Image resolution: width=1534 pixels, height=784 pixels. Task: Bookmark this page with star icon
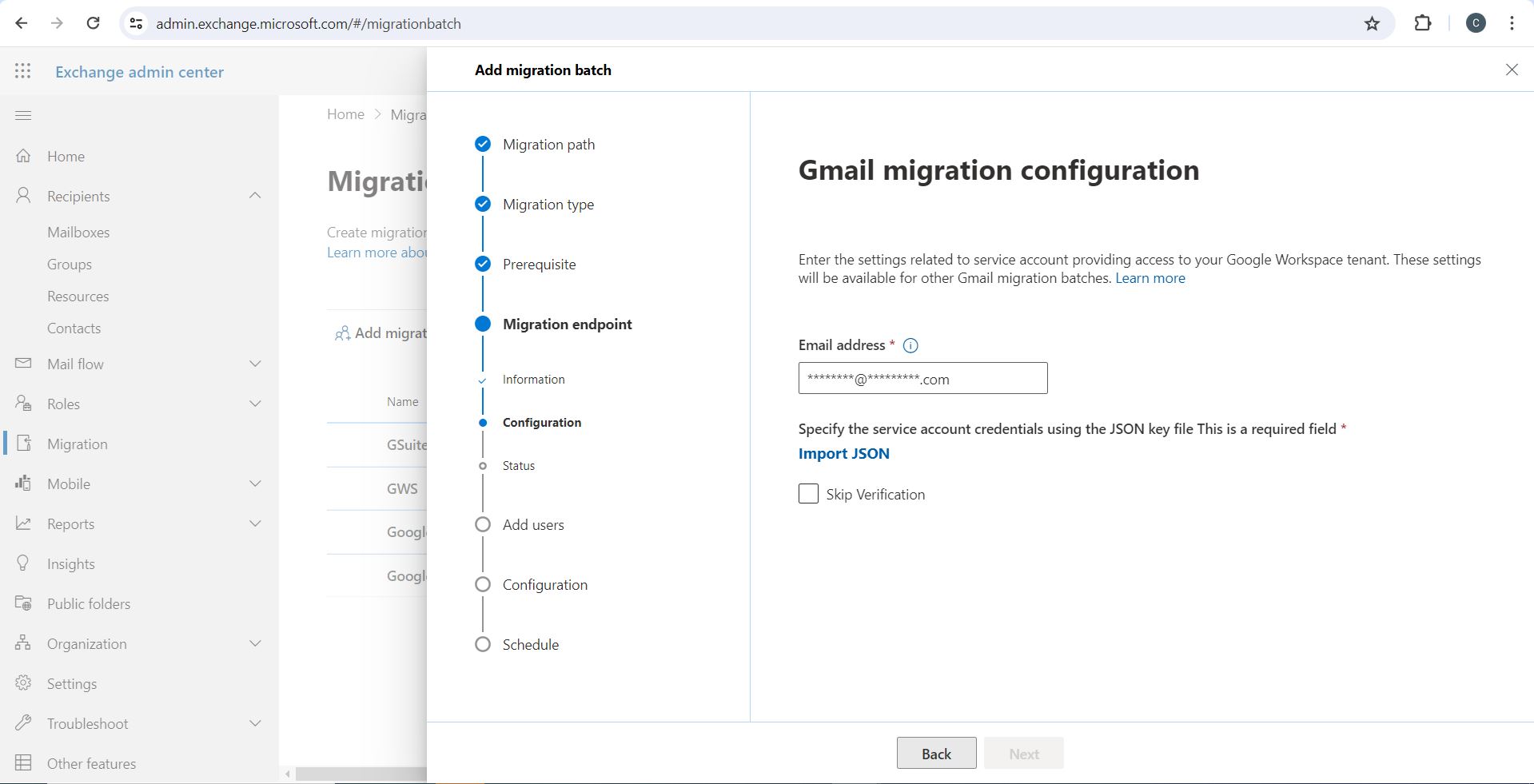[1372, 24]
